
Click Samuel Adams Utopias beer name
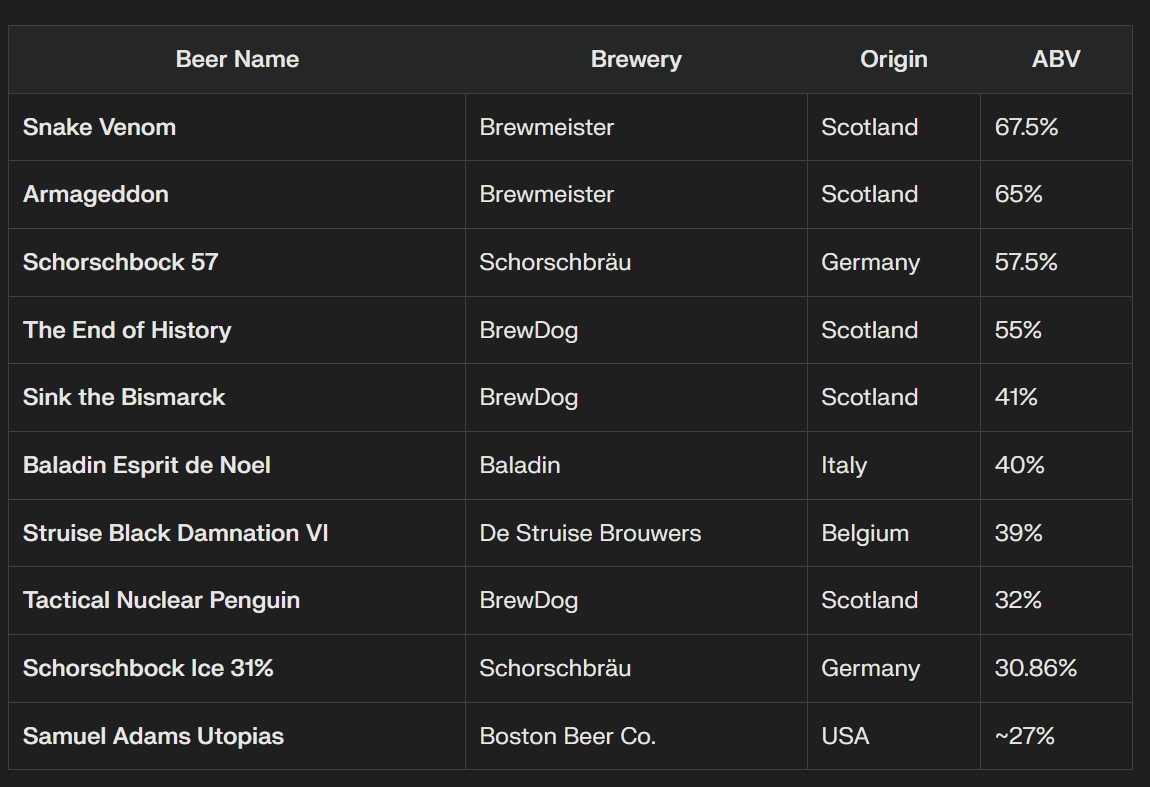coord(153,736)
